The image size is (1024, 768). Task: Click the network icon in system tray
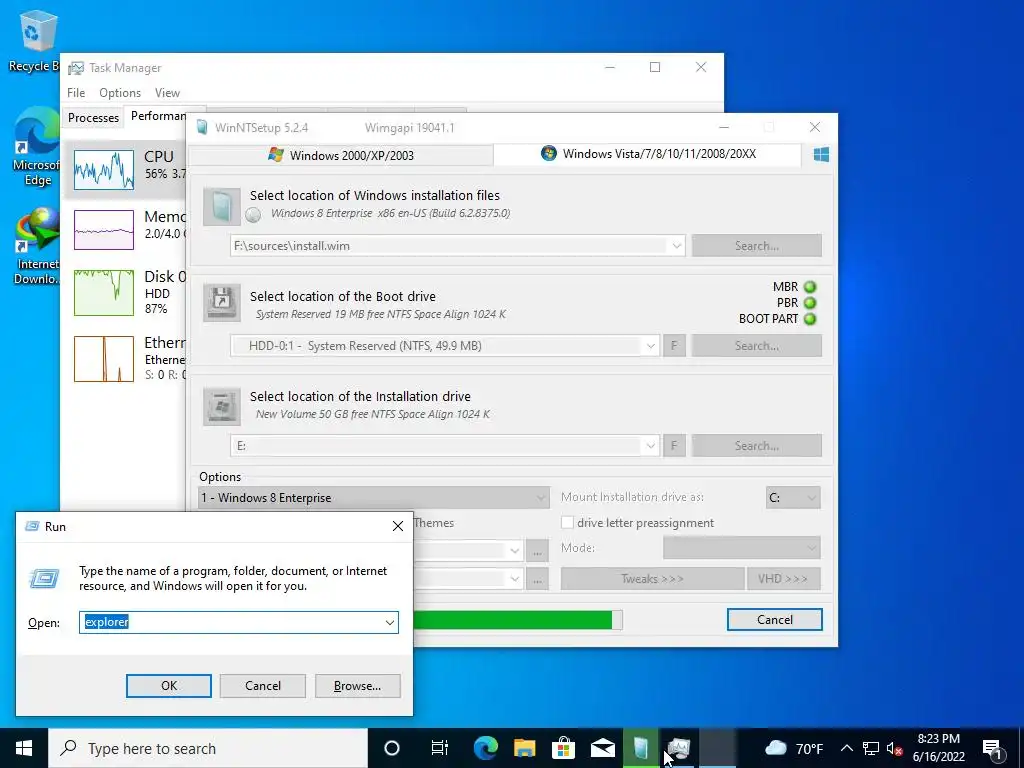point(871,748)
